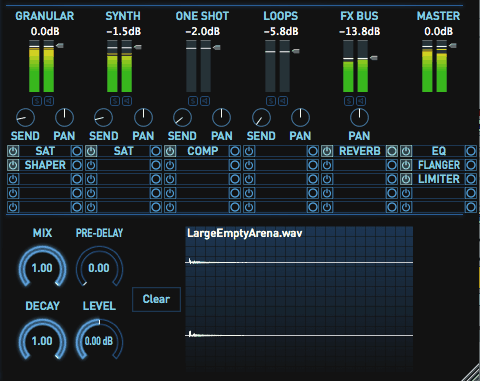The height and width of the screenshot is (381, 480).
Task: Click the ONE SHOT level value -2.0dB
Action: point(203,32)
